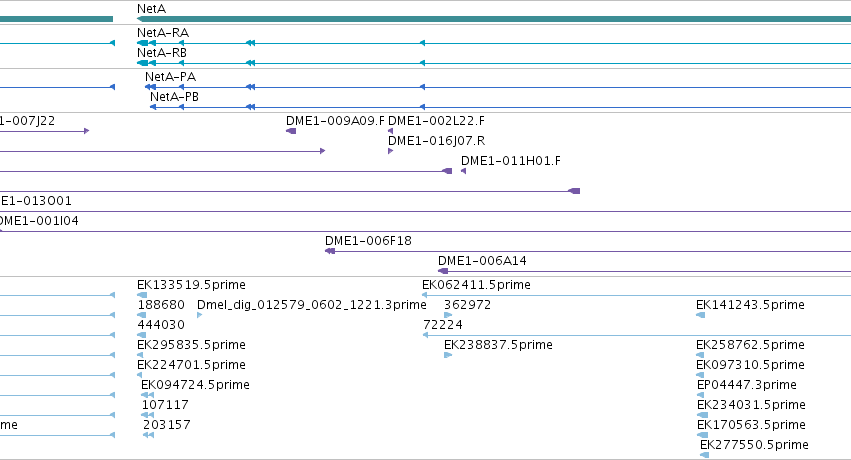This screenshot has height=460, width=851.
Task: Click the 362972 blue arrow glyph
Action: click(x=448, y=315)
